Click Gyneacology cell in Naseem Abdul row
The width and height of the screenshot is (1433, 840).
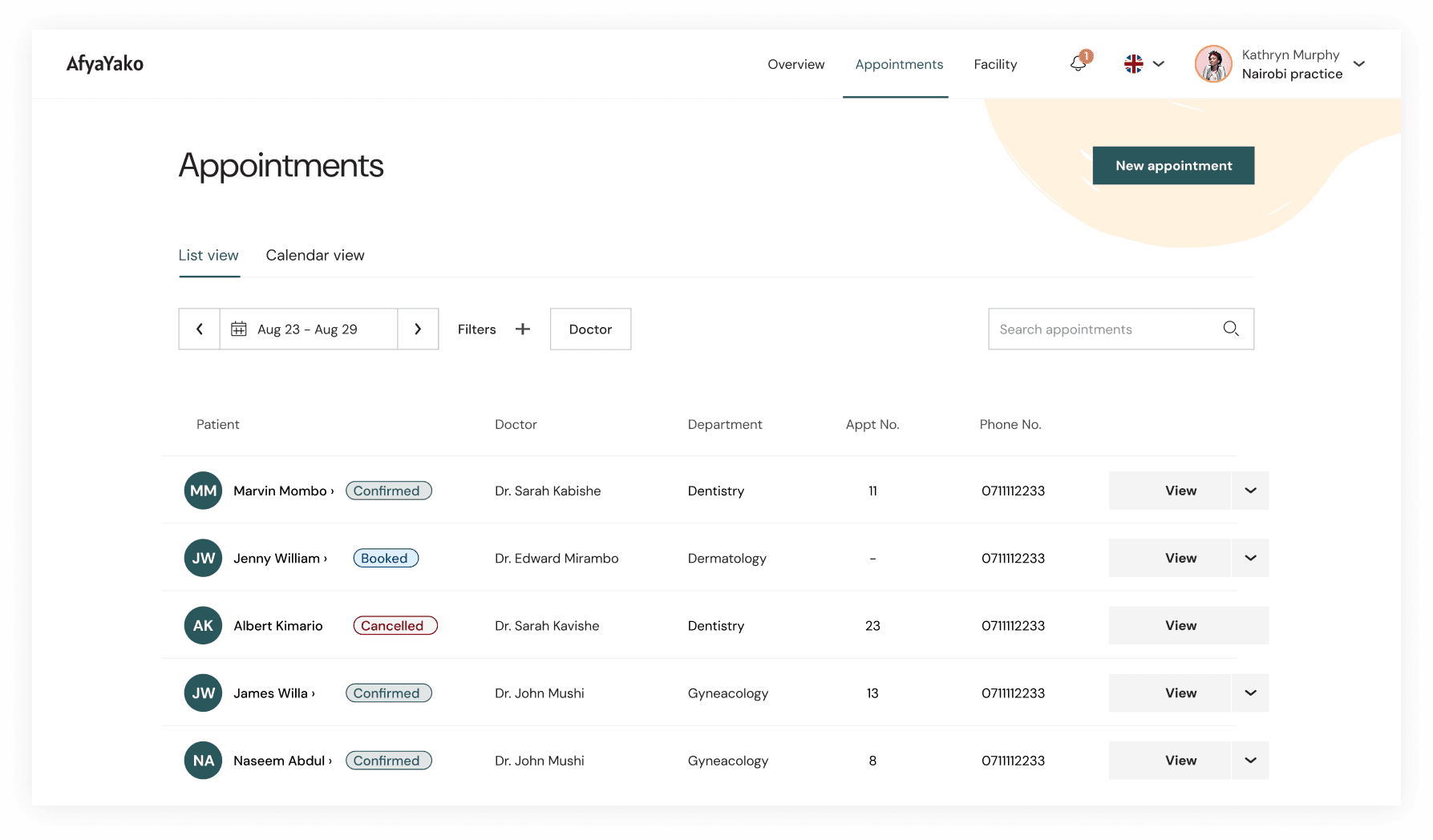[728, 760]
